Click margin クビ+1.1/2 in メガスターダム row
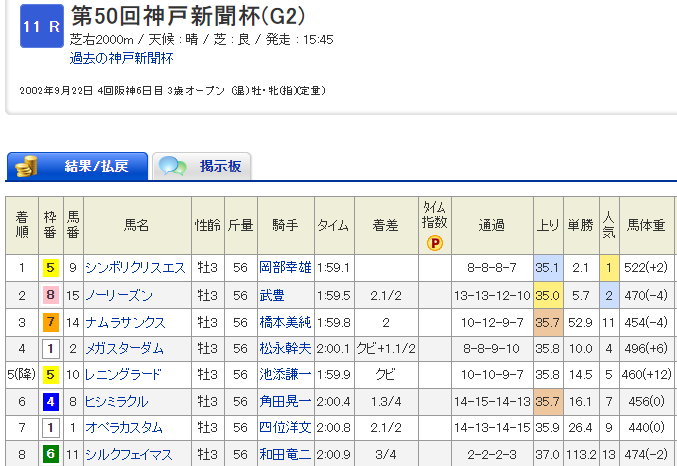The width and height of the screenshot is (677, 466). (x=386, y=348)
